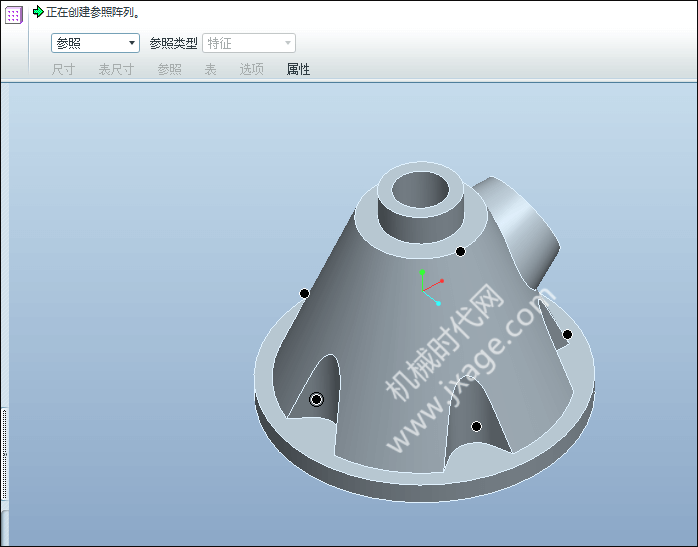
Task: Toggle pattern dot on the cone's left edge
Action: (x=304, y=294)
